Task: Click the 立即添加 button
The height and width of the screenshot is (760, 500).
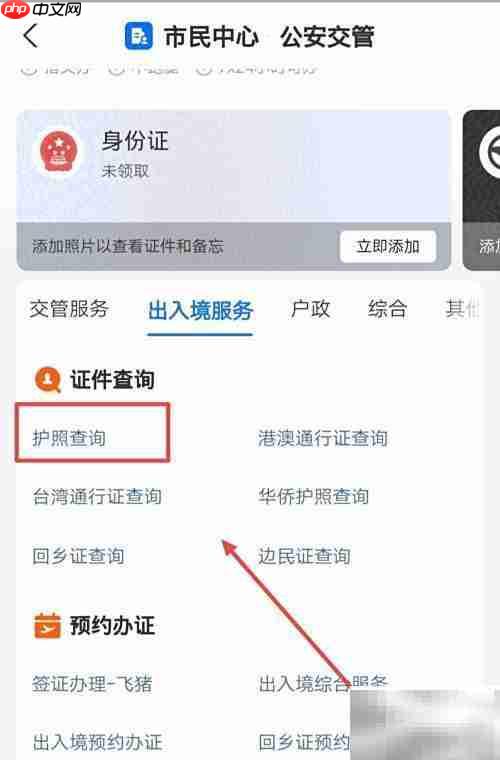Action: tap(388, 247)
